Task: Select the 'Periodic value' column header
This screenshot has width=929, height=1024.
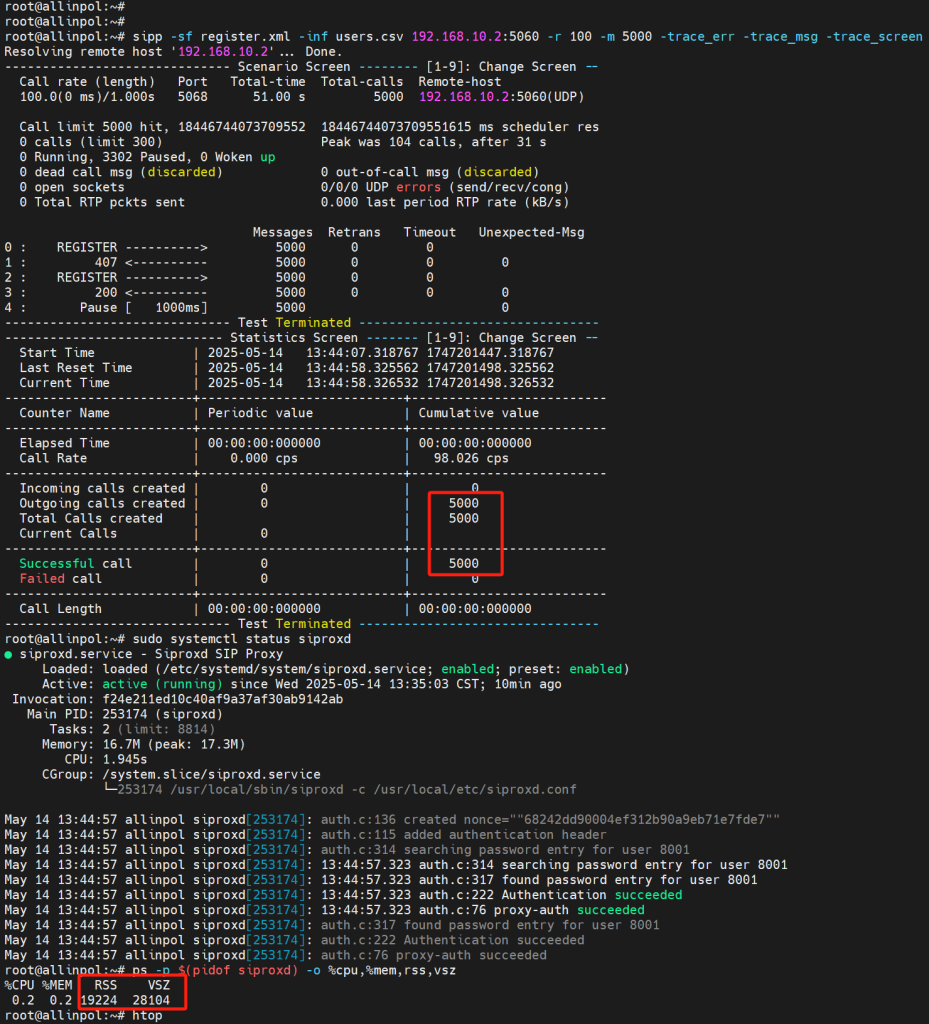Action: pyautogui.click(x=260, y=413)
